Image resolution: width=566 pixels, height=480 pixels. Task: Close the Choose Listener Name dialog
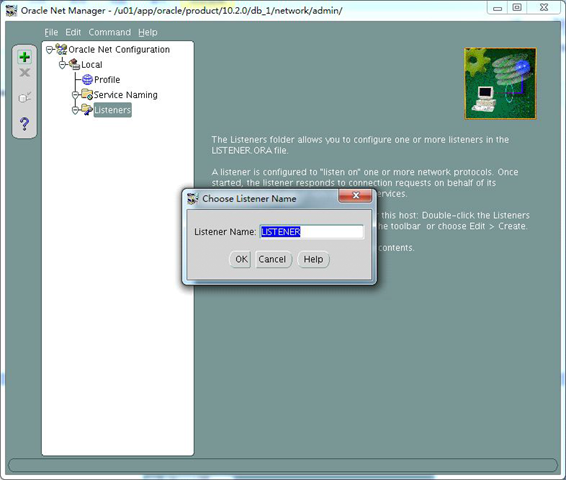pos(355,196)
